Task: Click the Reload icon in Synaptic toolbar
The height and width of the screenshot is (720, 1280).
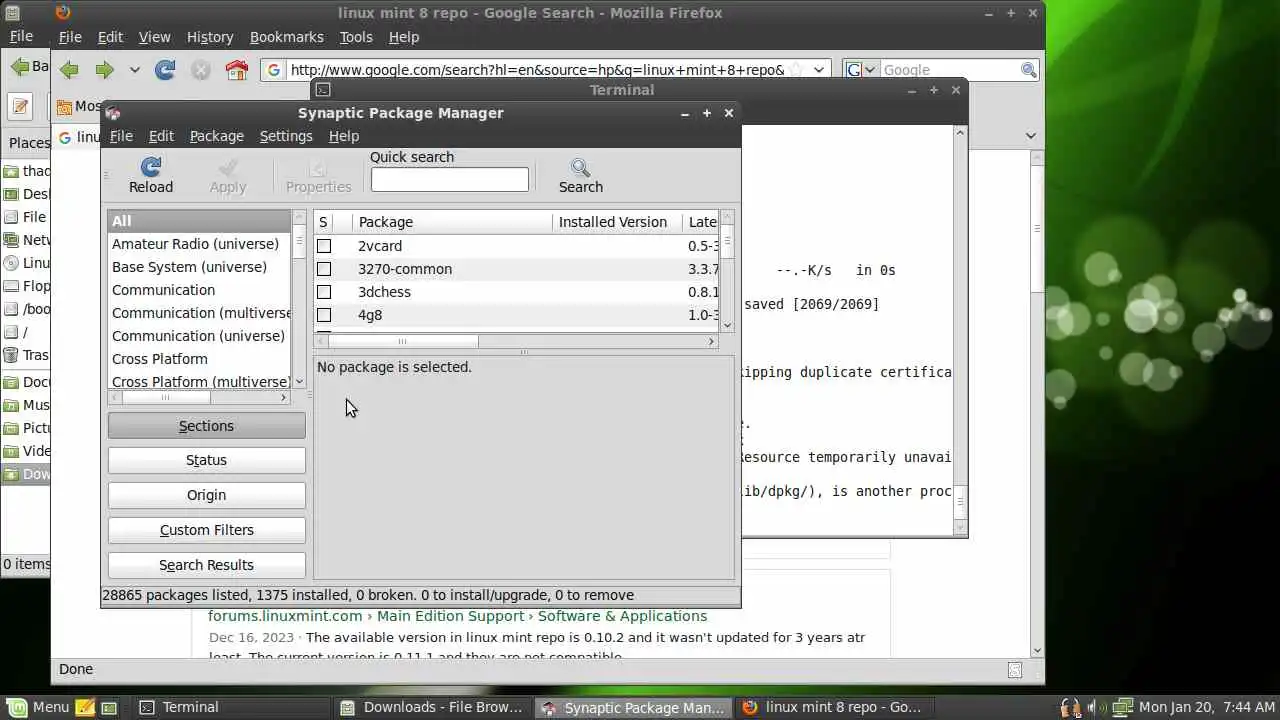Action: pyautogui.click(x=151, y=167)
